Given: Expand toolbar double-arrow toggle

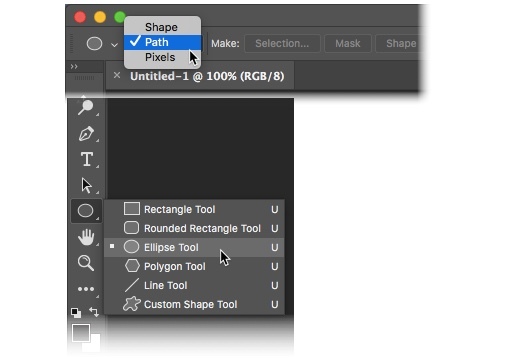Looking at the screenshot, I should tap(74, 67).
